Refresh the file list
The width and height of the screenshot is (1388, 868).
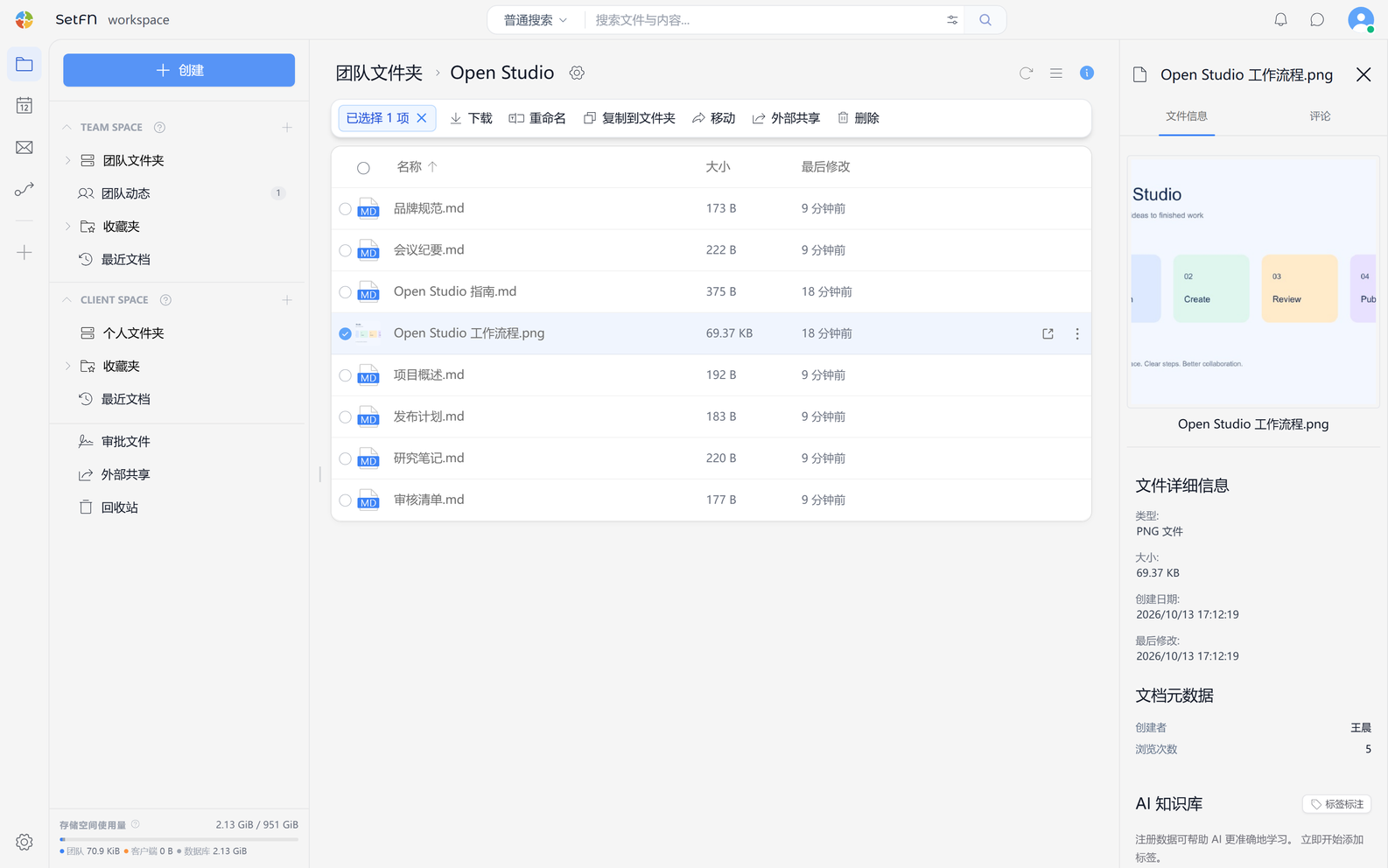[x=1027, y=73]
